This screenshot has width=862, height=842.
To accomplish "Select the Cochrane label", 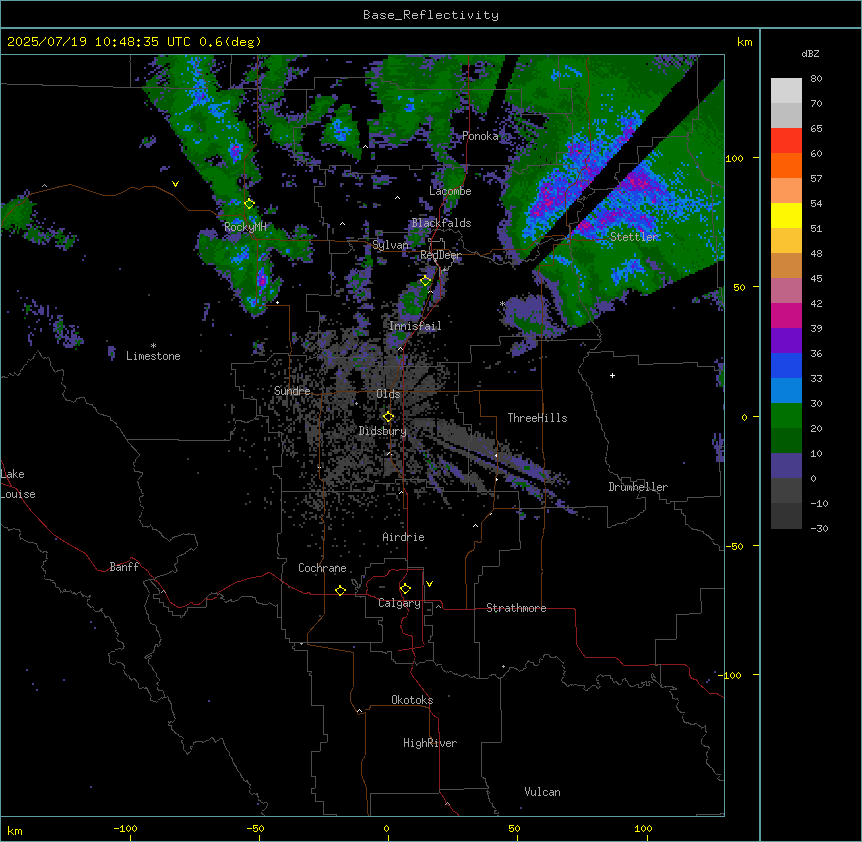I will (x=322, y=568).
